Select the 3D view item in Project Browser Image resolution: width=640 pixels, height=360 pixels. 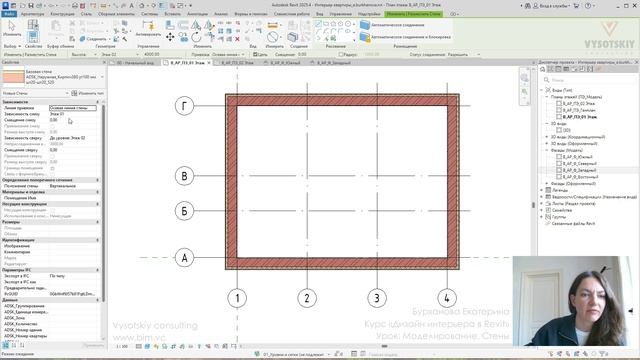567,130
